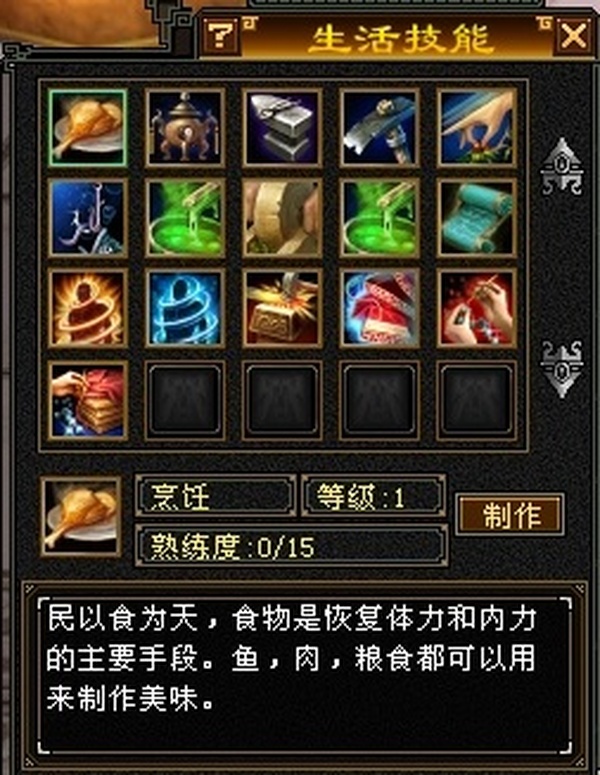Click the scroll up arrow ornament
The image size is (600, 775).
(x=561, y=167)
